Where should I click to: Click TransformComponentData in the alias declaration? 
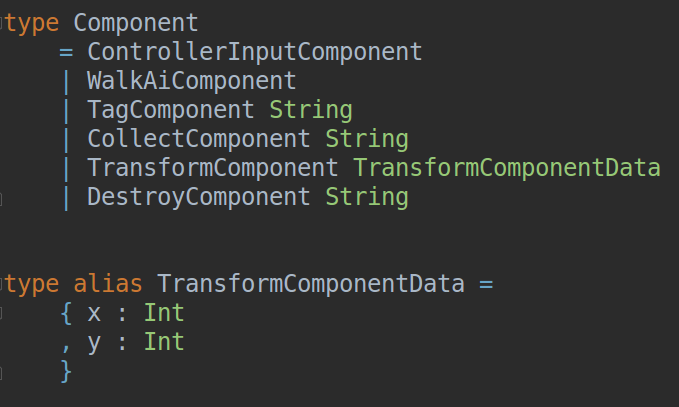coord(311,284)
